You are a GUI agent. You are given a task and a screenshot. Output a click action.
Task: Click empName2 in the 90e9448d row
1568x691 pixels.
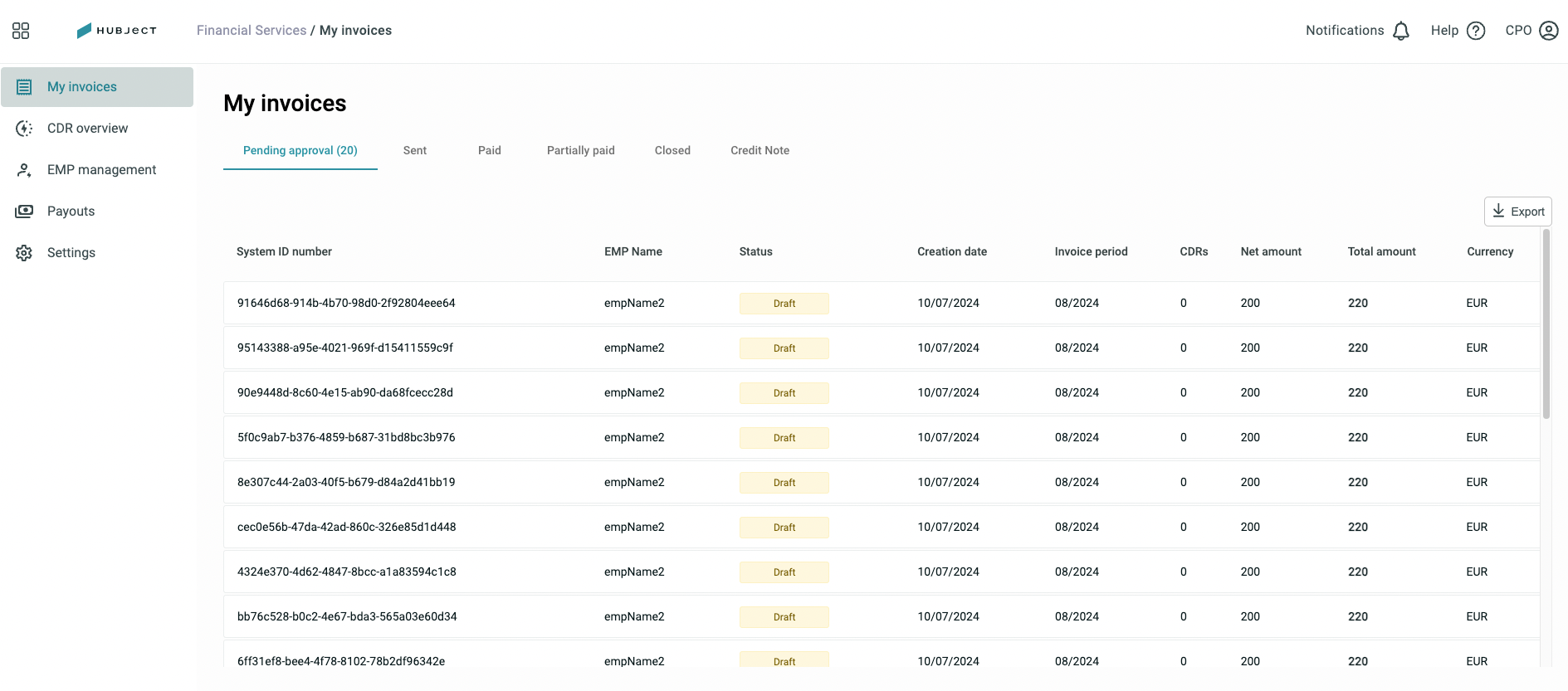(634, 392)
